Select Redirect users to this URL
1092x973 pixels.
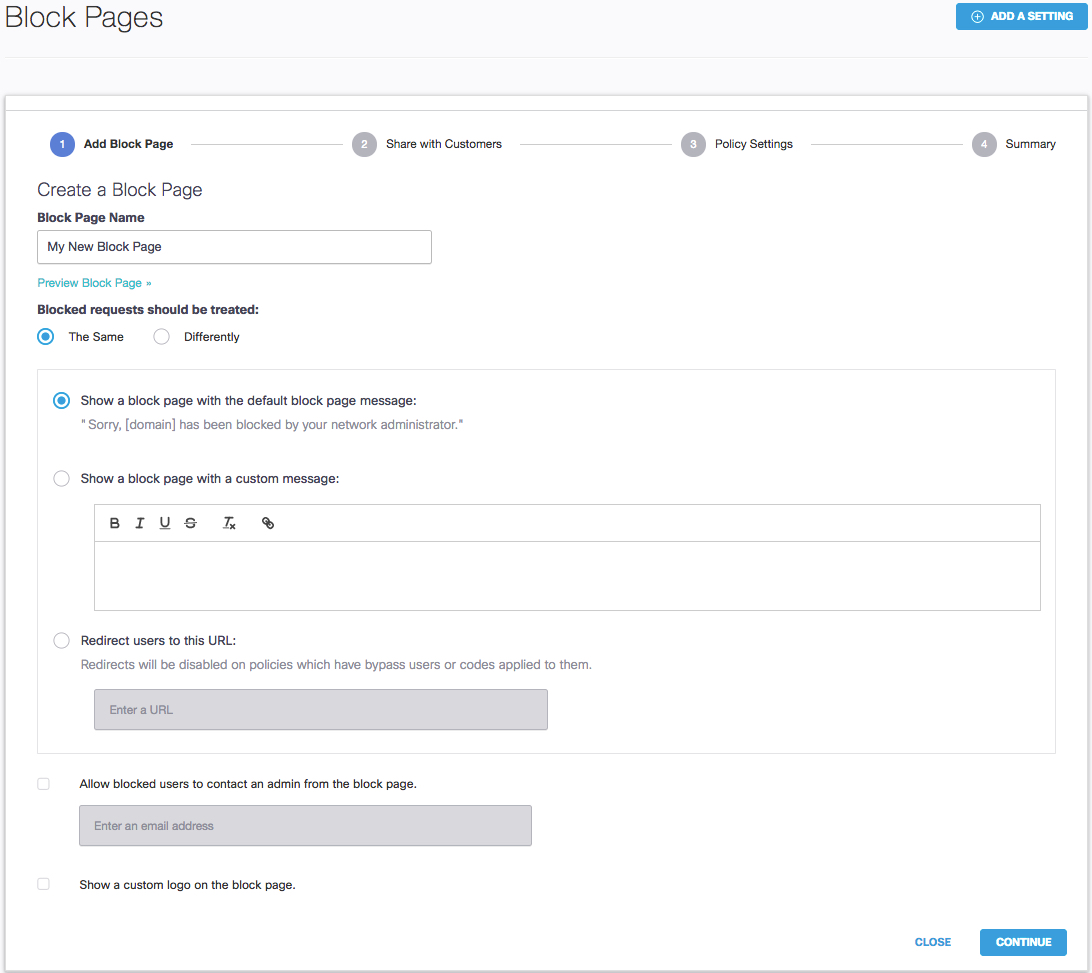tap(61, 640)
